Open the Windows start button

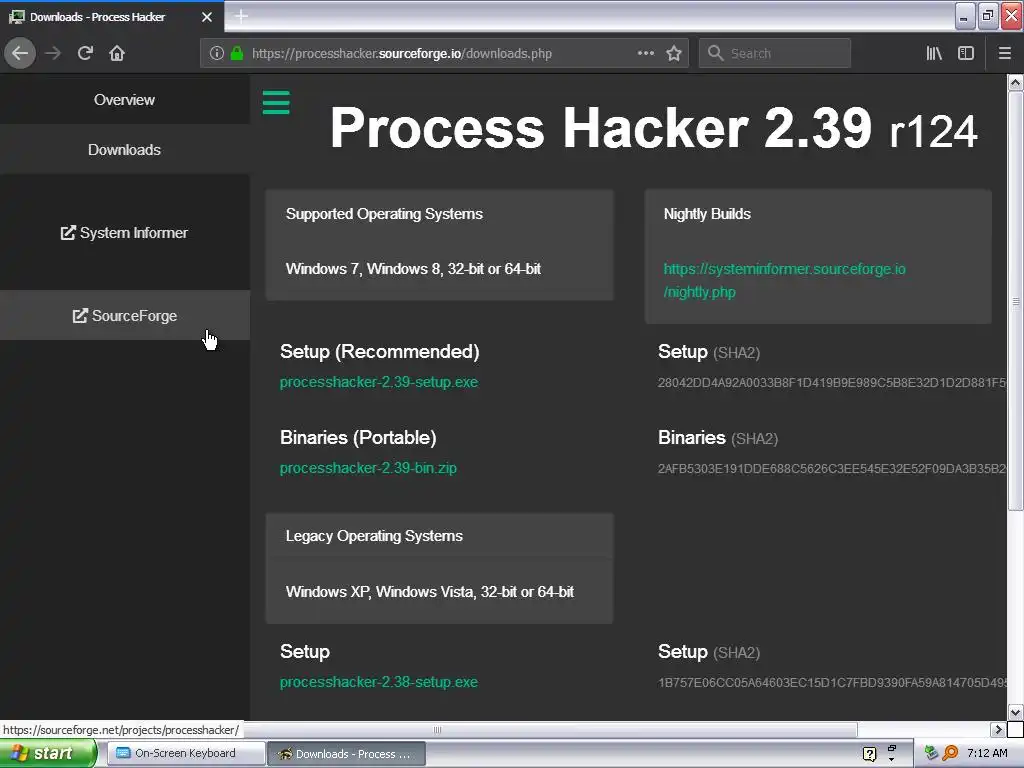click(x=48, y=753)
